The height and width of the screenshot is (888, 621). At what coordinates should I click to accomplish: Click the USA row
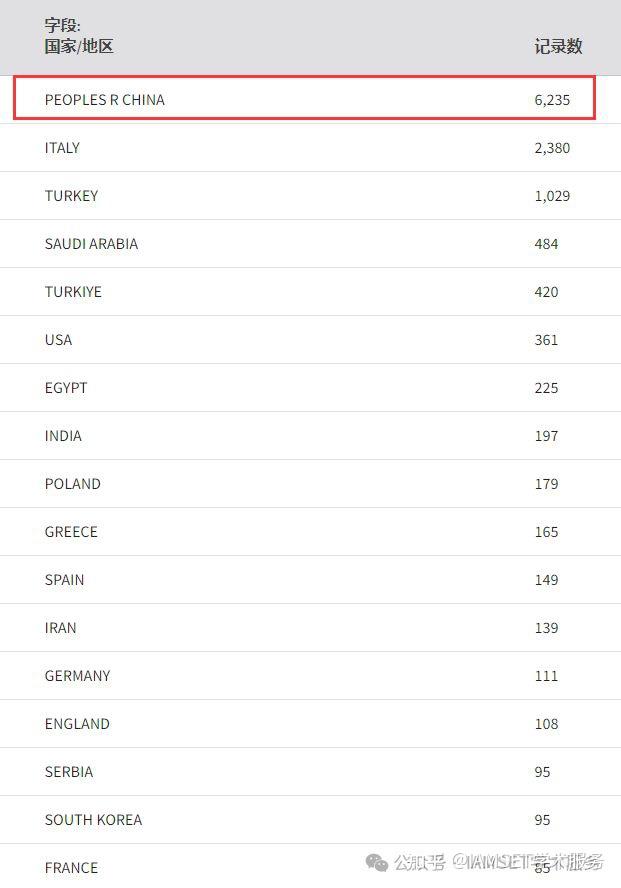58,340
